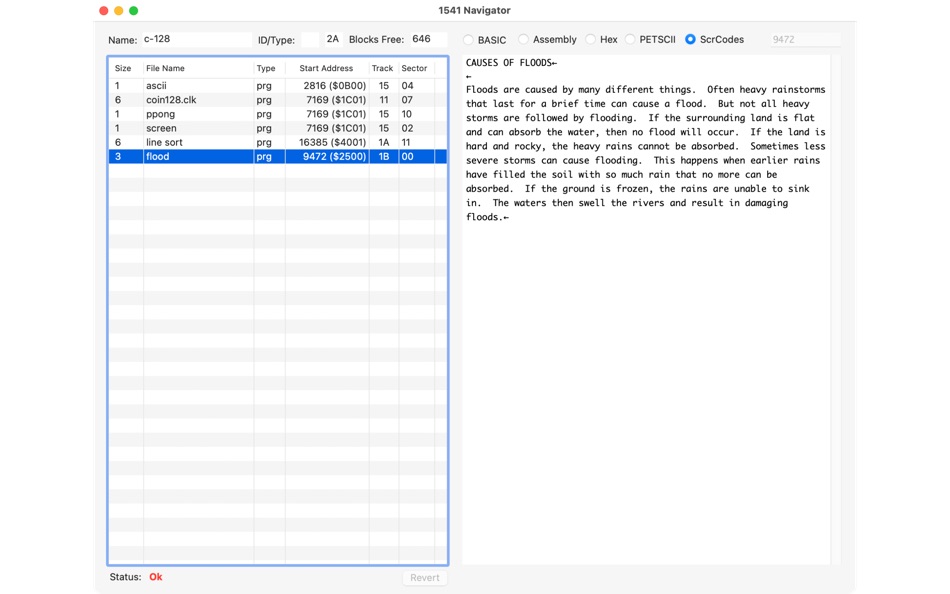Click the red close window button
This screenshot has width=950, height=594.
point(104,10)
